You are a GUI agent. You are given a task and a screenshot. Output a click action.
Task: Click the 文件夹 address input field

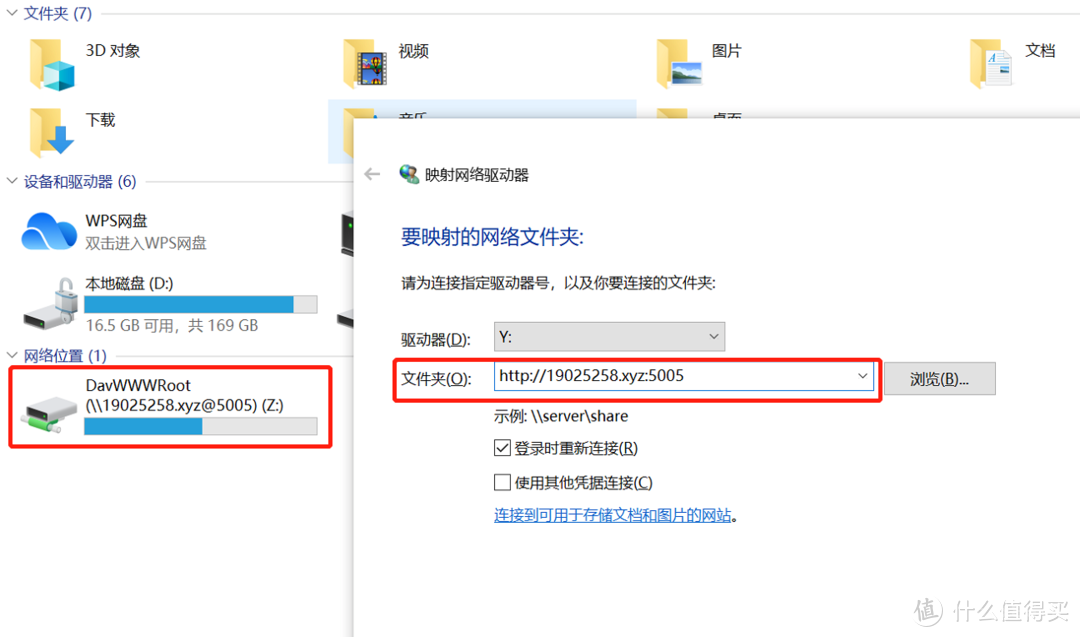pos(675,376)
